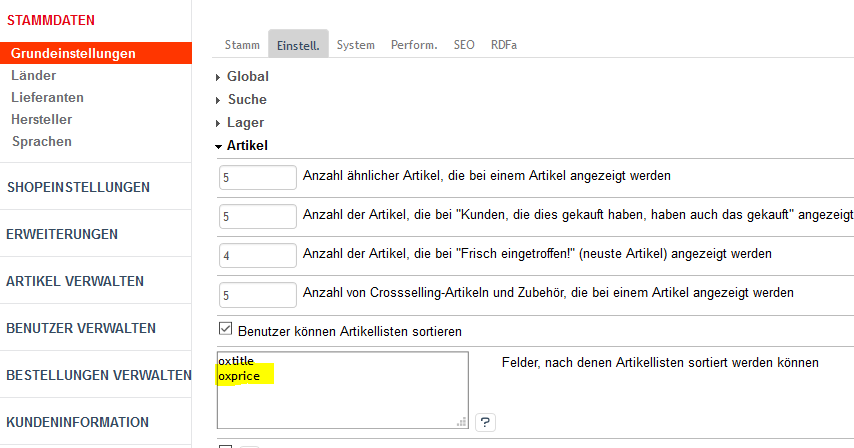Go to Hersteller in the sidebar

[x=41, y=119]
